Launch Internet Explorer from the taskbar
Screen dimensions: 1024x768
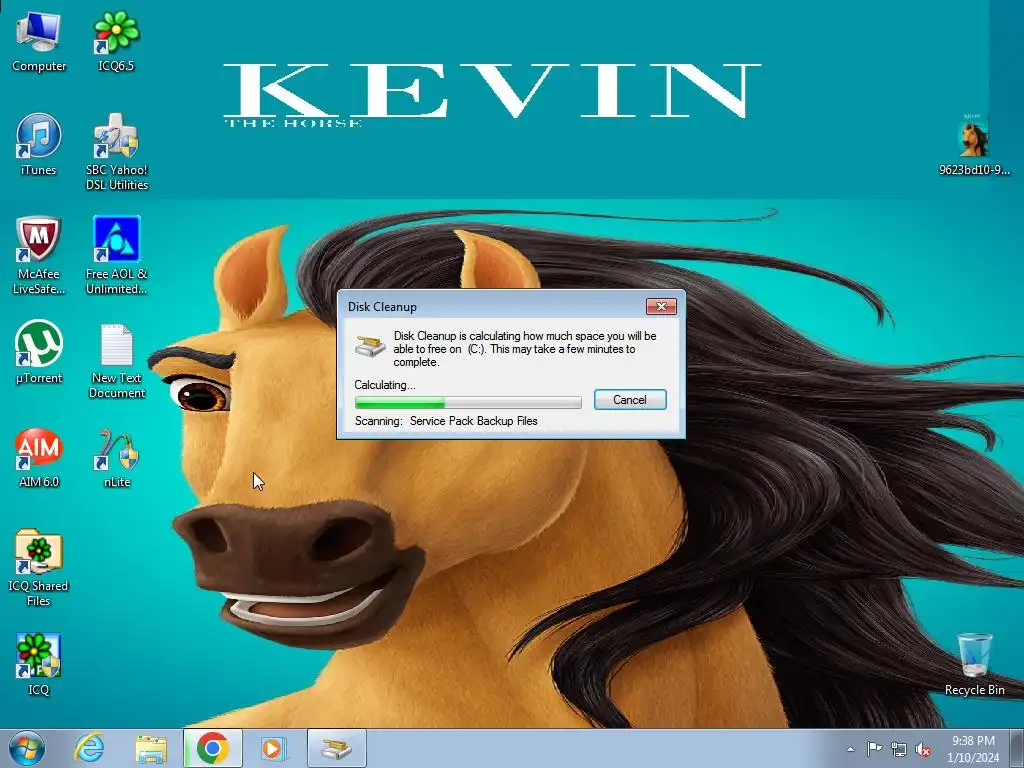89,748
